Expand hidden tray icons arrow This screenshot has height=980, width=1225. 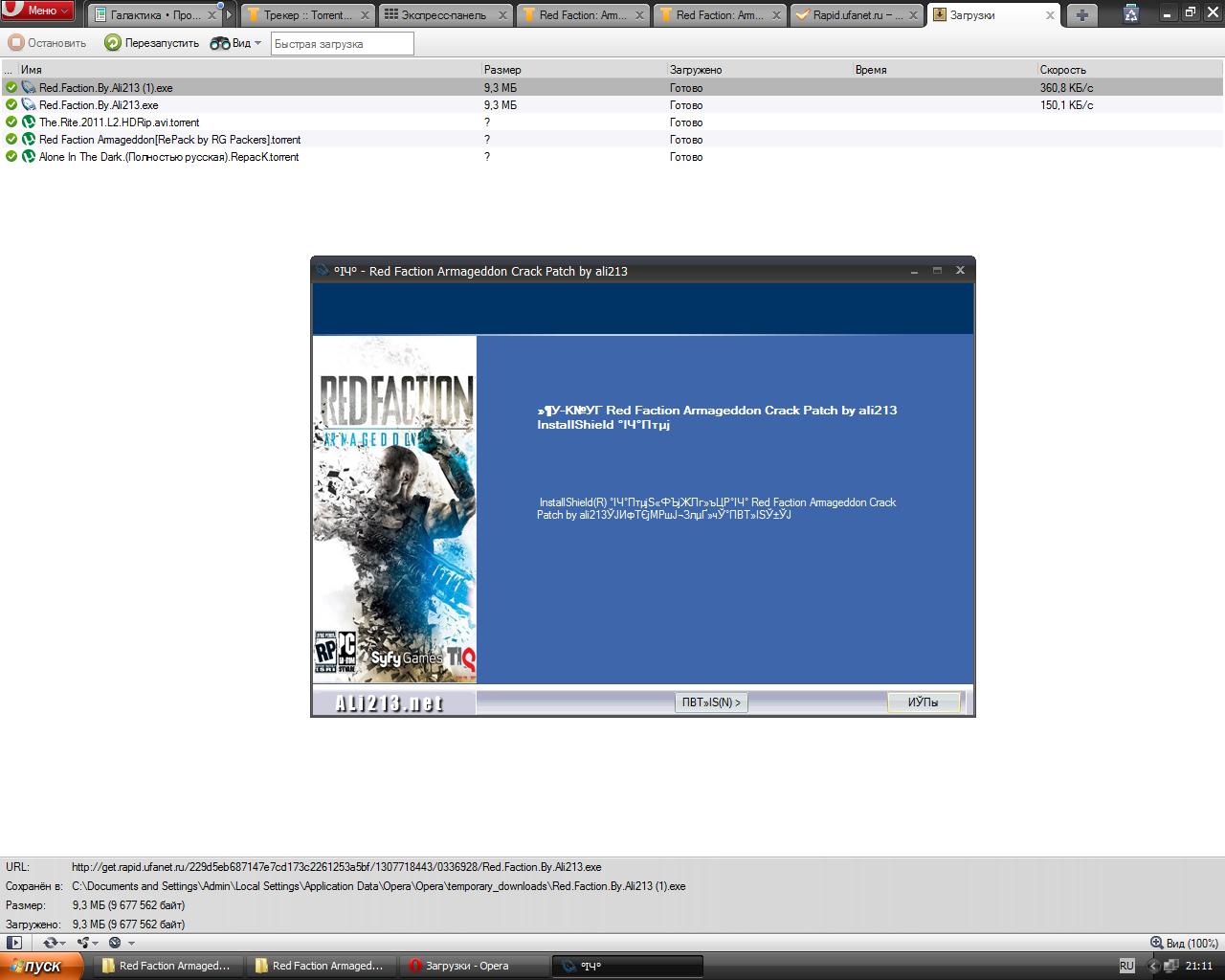pos(1153,966)
